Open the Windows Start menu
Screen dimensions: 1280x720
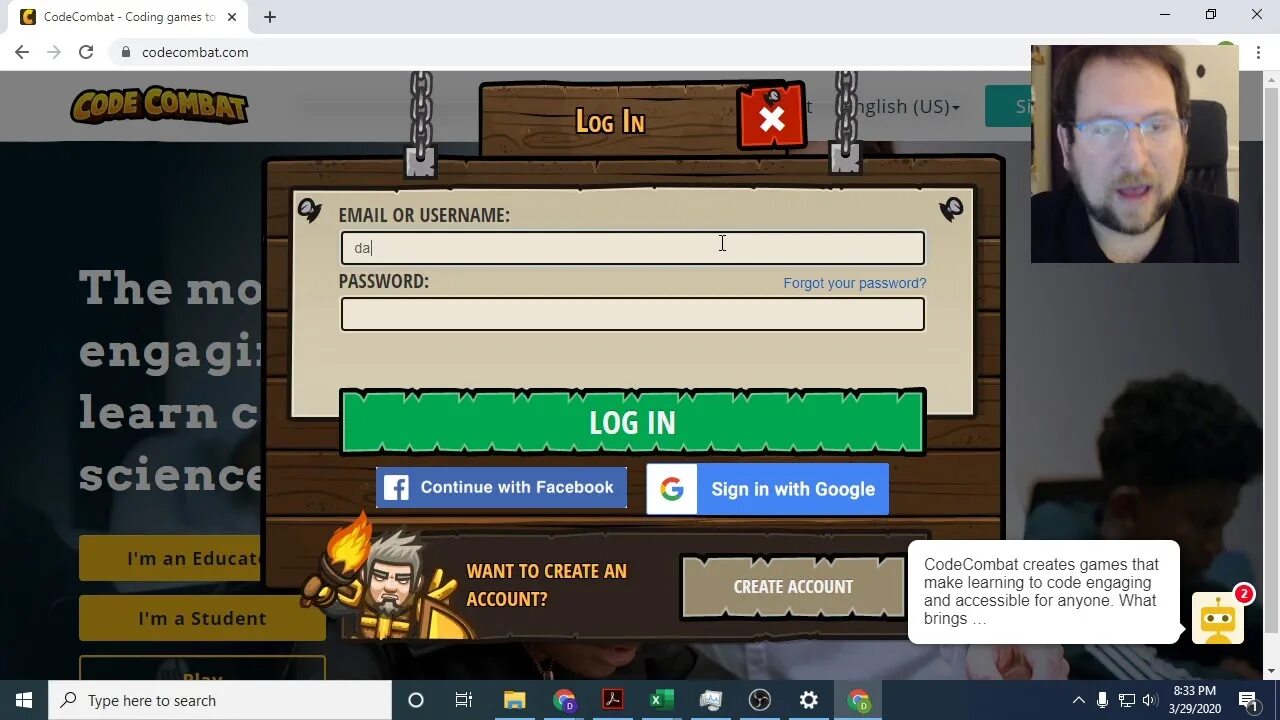point(24,700)
